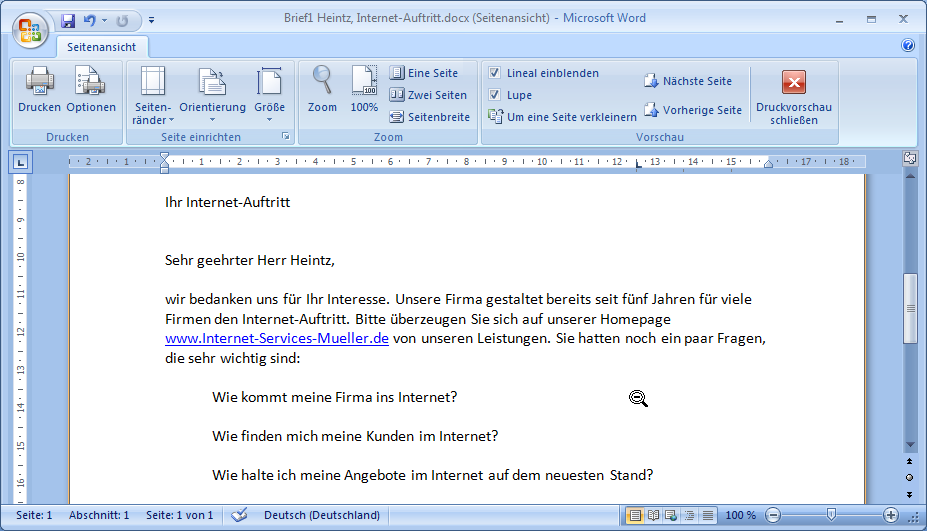The image size is (927, 531).
Task: Click the Zoom magnifier icon
Action: click(322, 82)
